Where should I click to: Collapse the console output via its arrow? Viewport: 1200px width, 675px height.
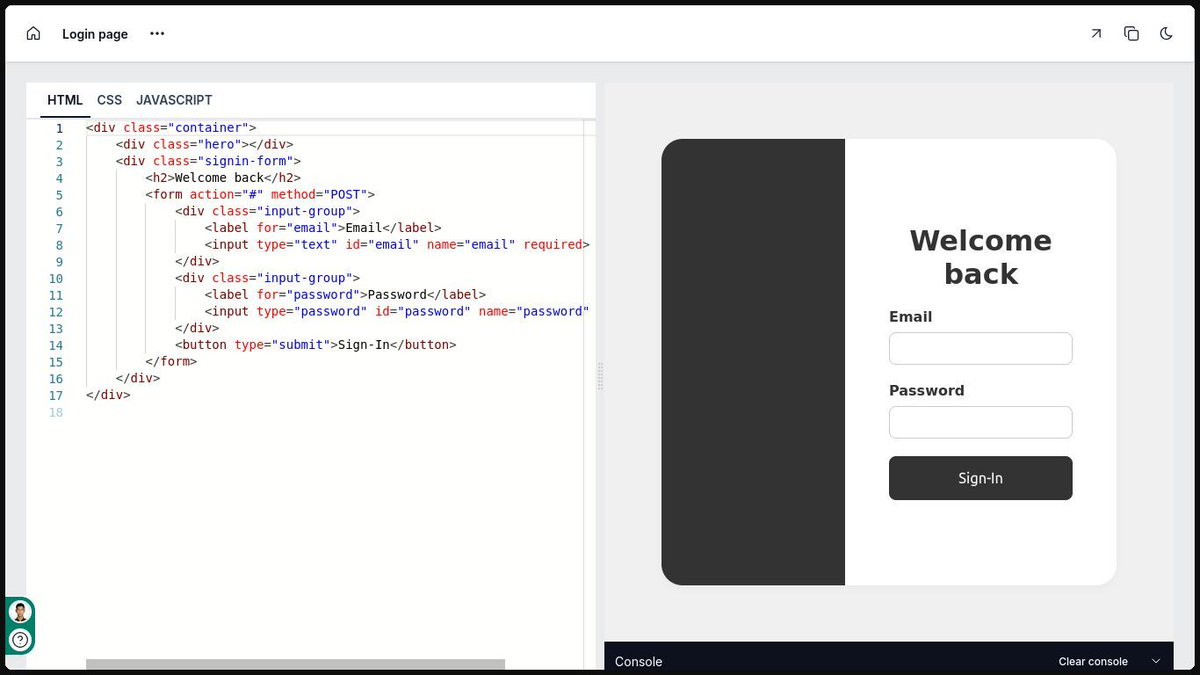tap(1155, 661)
